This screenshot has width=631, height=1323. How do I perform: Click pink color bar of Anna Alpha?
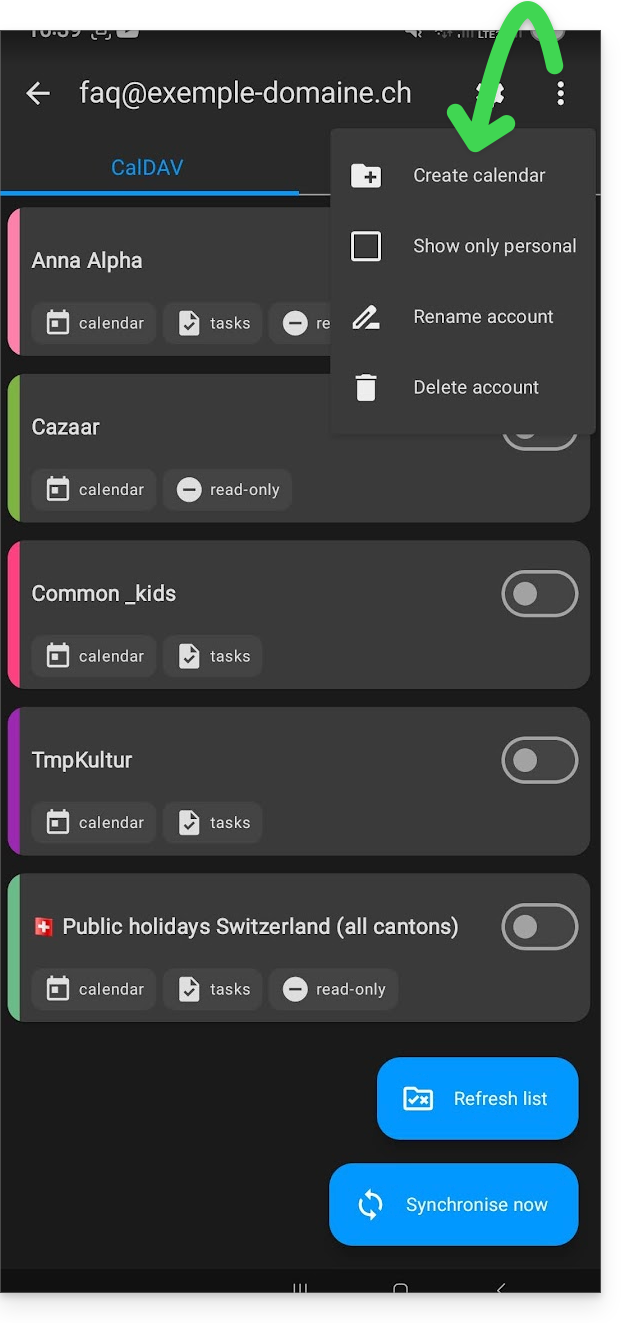click(13, 281)
